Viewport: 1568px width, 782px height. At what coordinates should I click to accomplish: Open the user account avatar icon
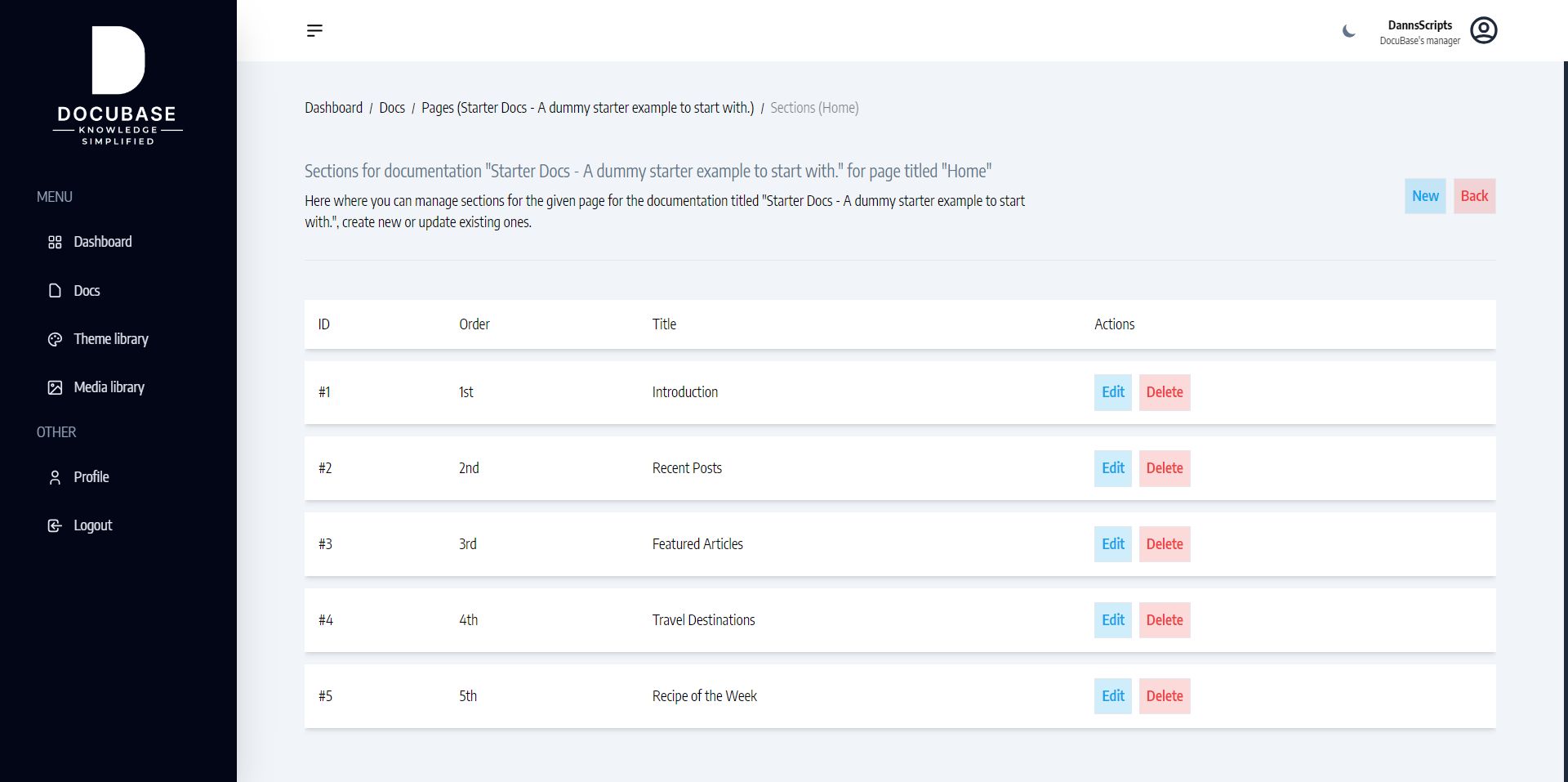1483,31
